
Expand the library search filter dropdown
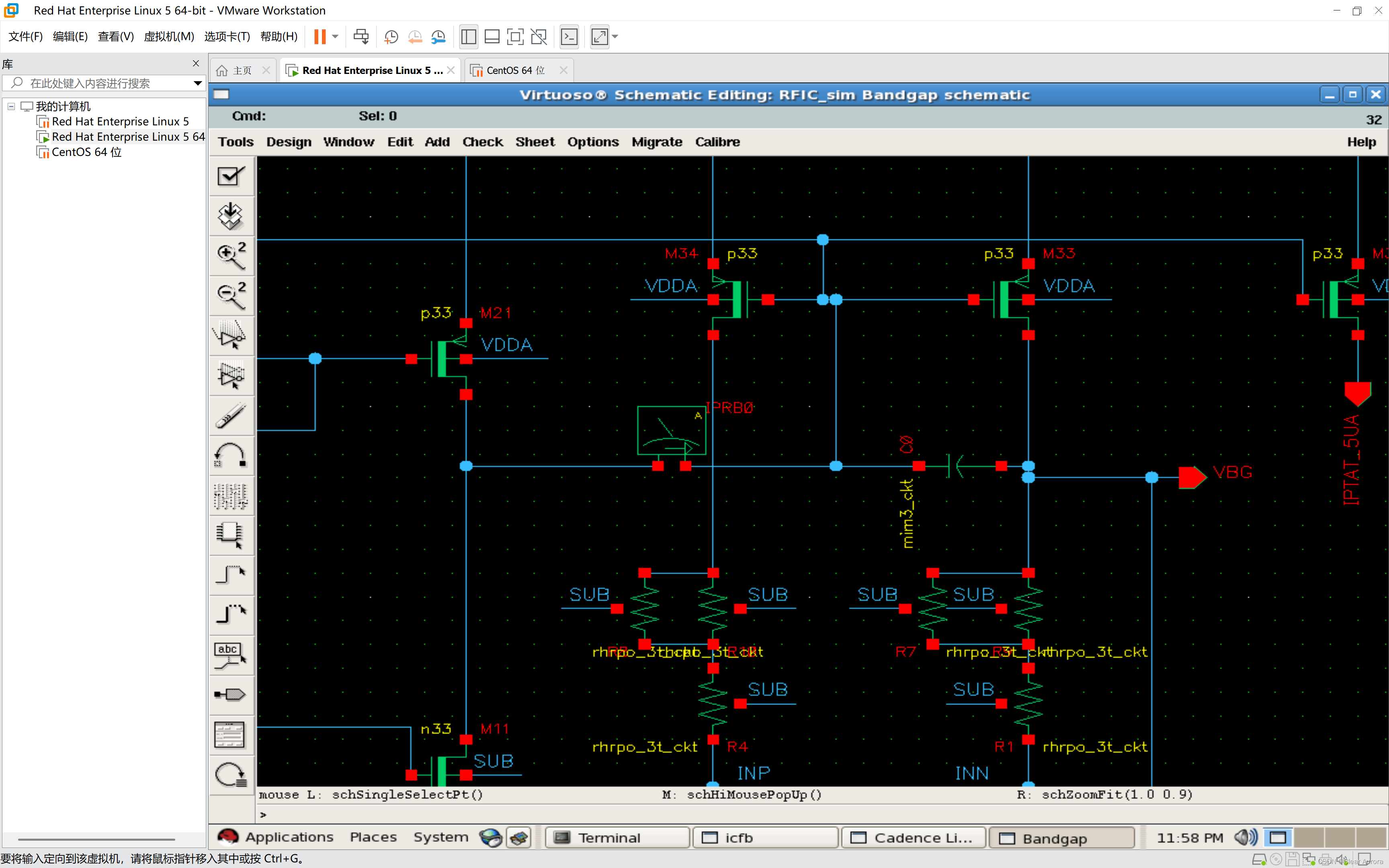[x=197, y=83]
